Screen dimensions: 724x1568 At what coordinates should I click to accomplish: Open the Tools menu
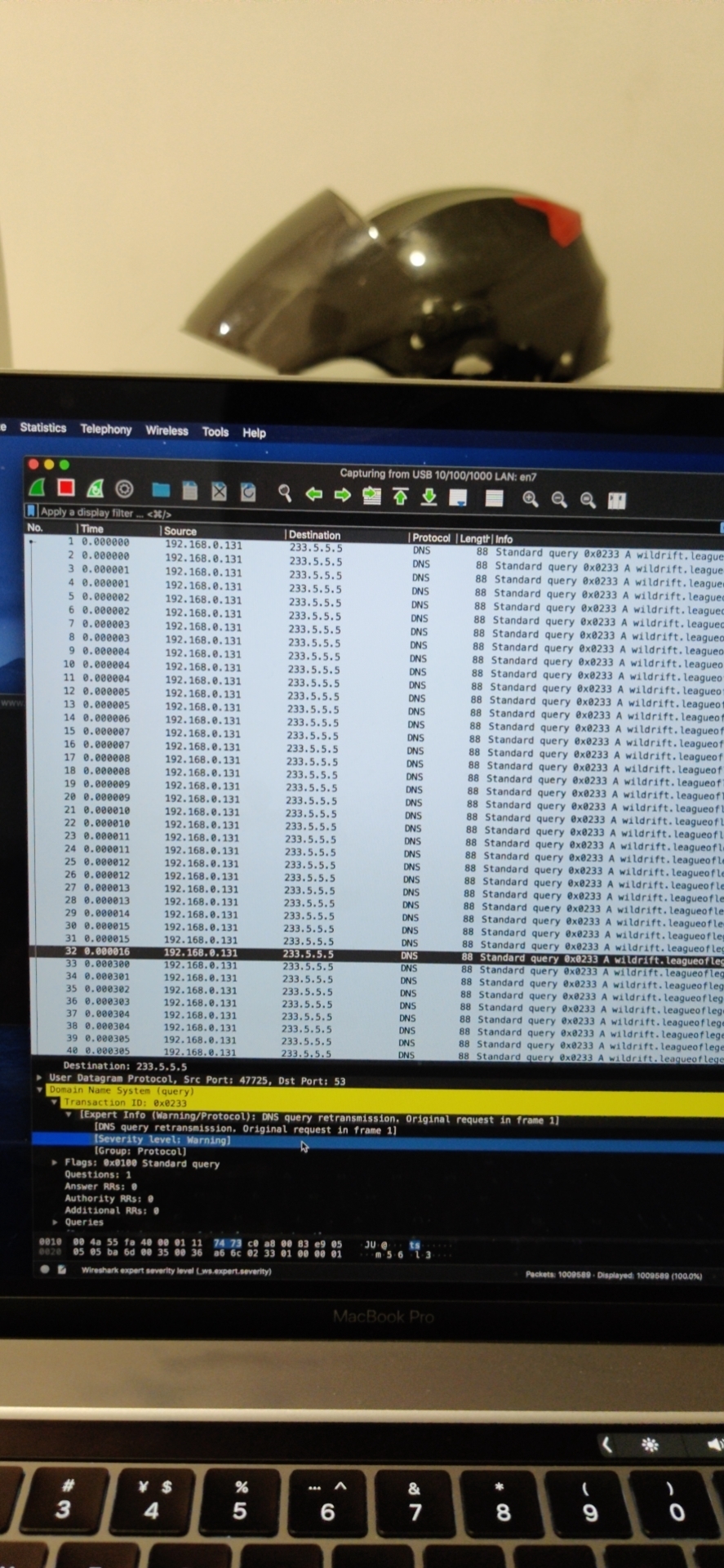click(x=215, y=431)
